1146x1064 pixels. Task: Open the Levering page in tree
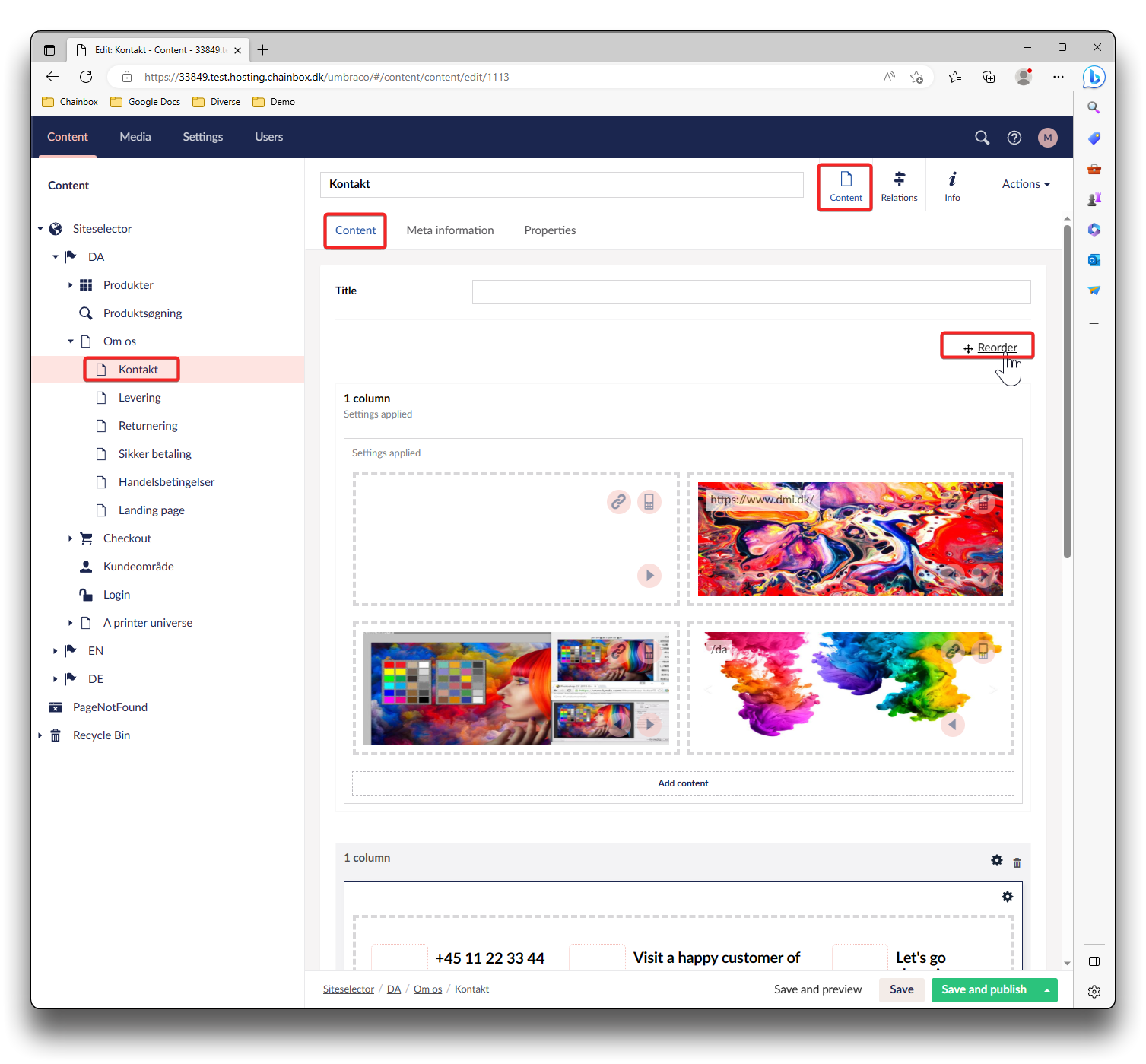pyautogui.click(x=139, y=398)
